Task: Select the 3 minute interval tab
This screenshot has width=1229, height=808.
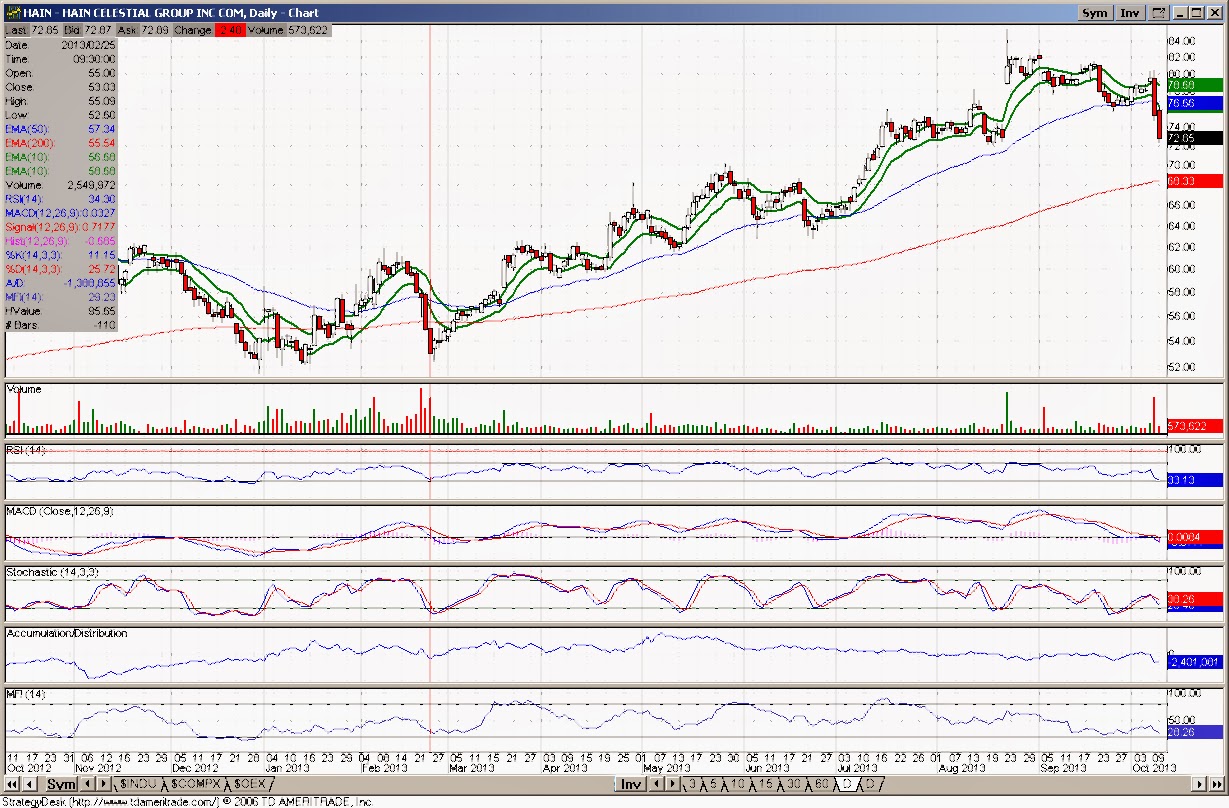Action: [690, 784]
